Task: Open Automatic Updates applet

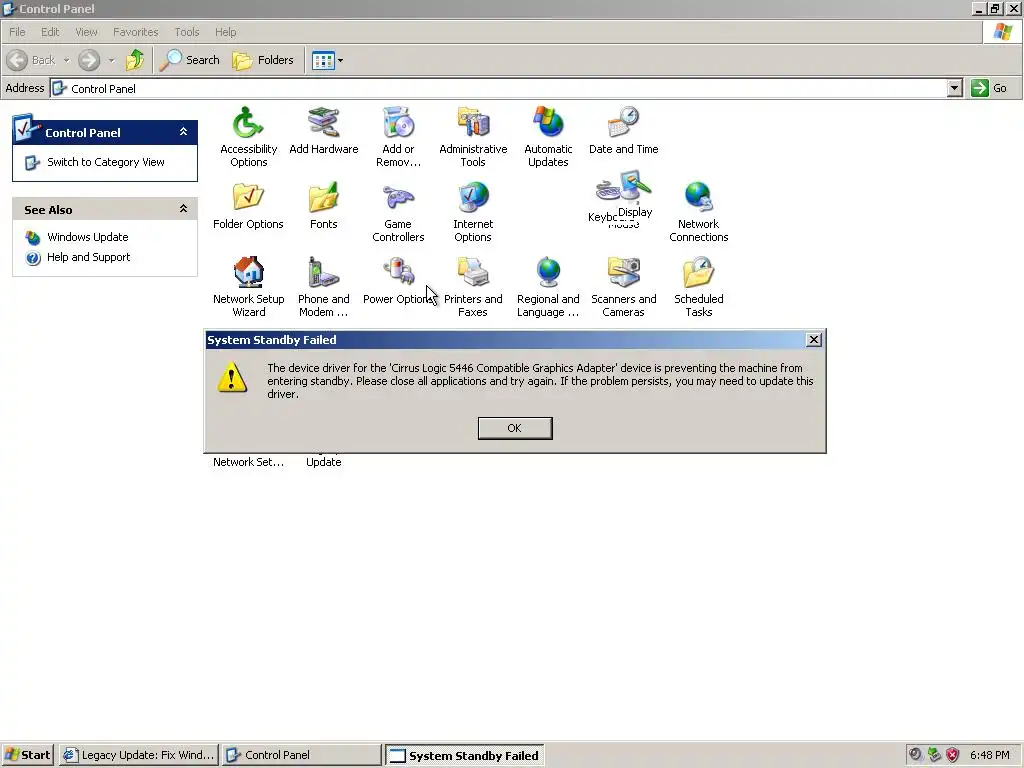Action: coord(548,137)
